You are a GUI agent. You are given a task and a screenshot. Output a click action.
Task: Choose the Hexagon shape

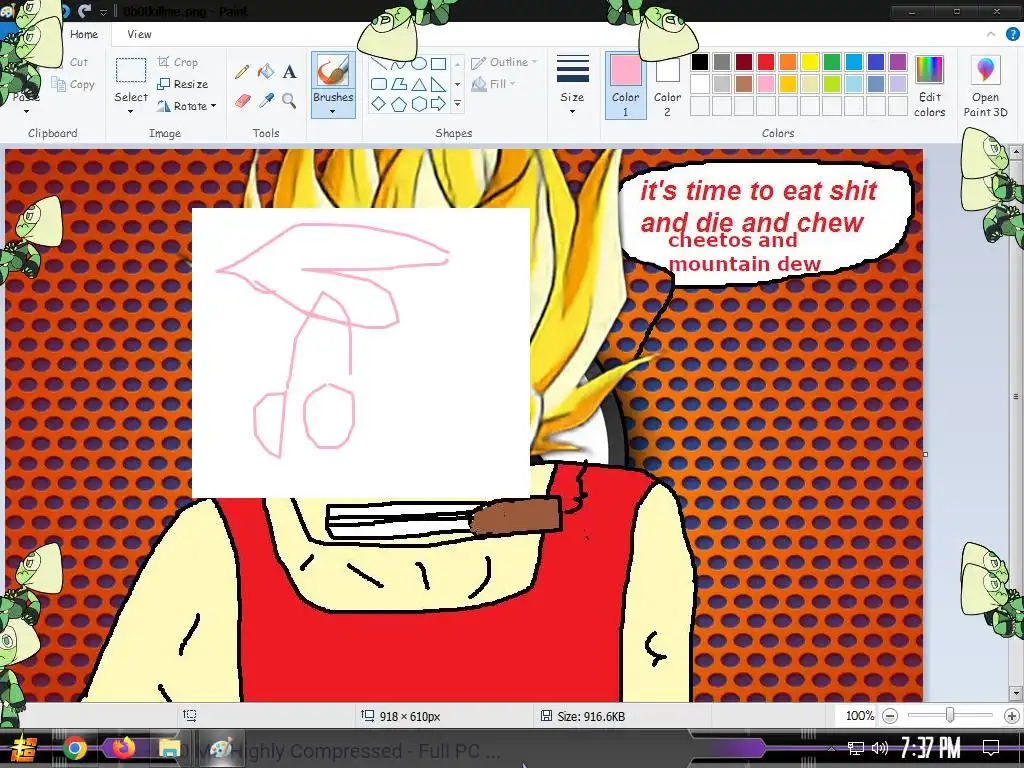tap(419, 104)
